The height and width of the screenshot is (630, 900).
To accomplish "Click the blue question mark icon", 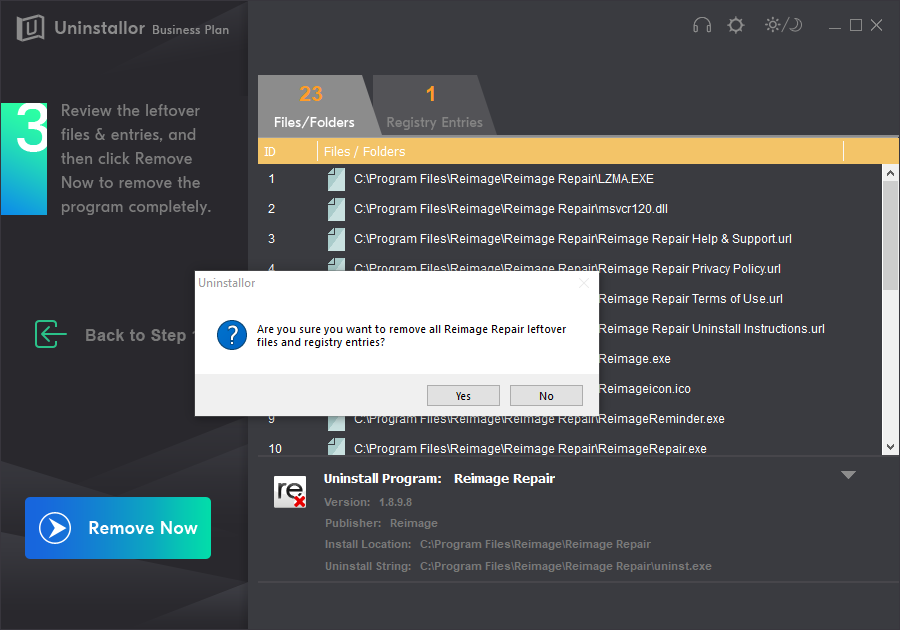I will tap(232, 335).
